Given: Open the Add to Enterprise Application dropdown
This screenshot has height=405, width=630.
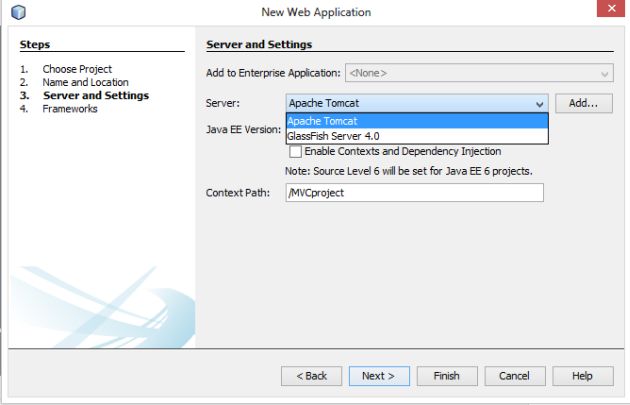Looking at the screenshot, I should point(605,73).
